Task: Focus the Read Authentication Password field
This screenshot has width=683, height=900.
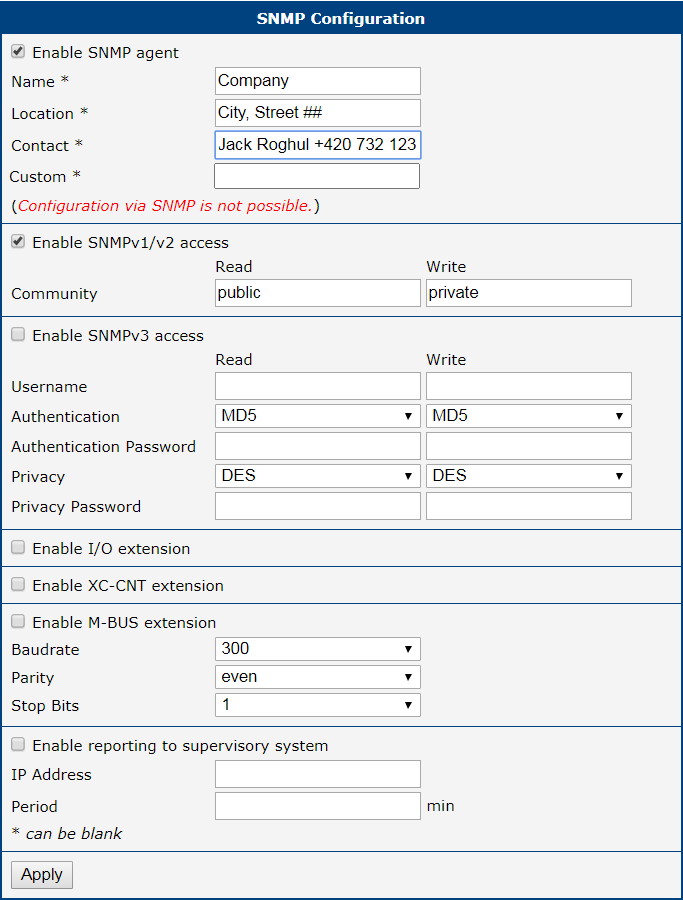Action: (x=318, y=446)
